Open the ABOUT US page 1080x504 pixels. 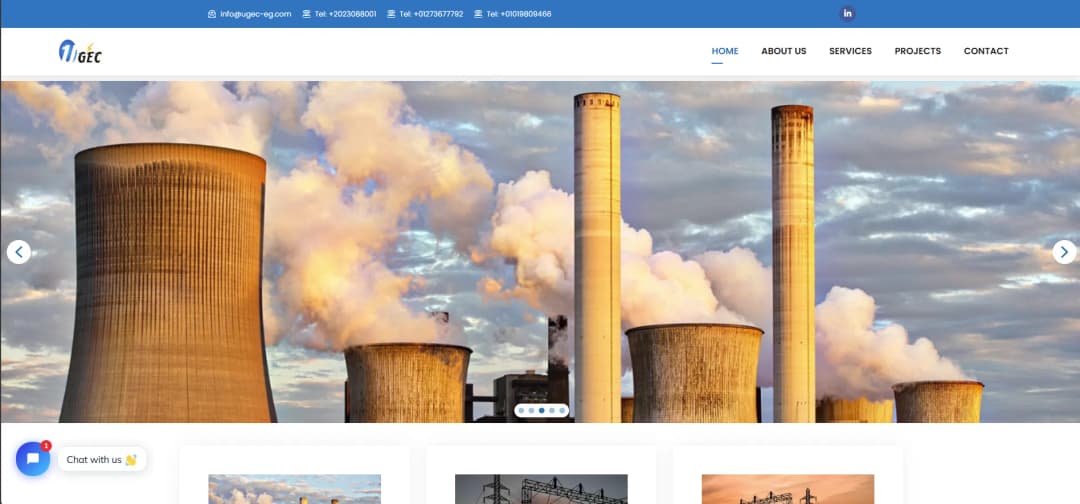pos(784,51)
